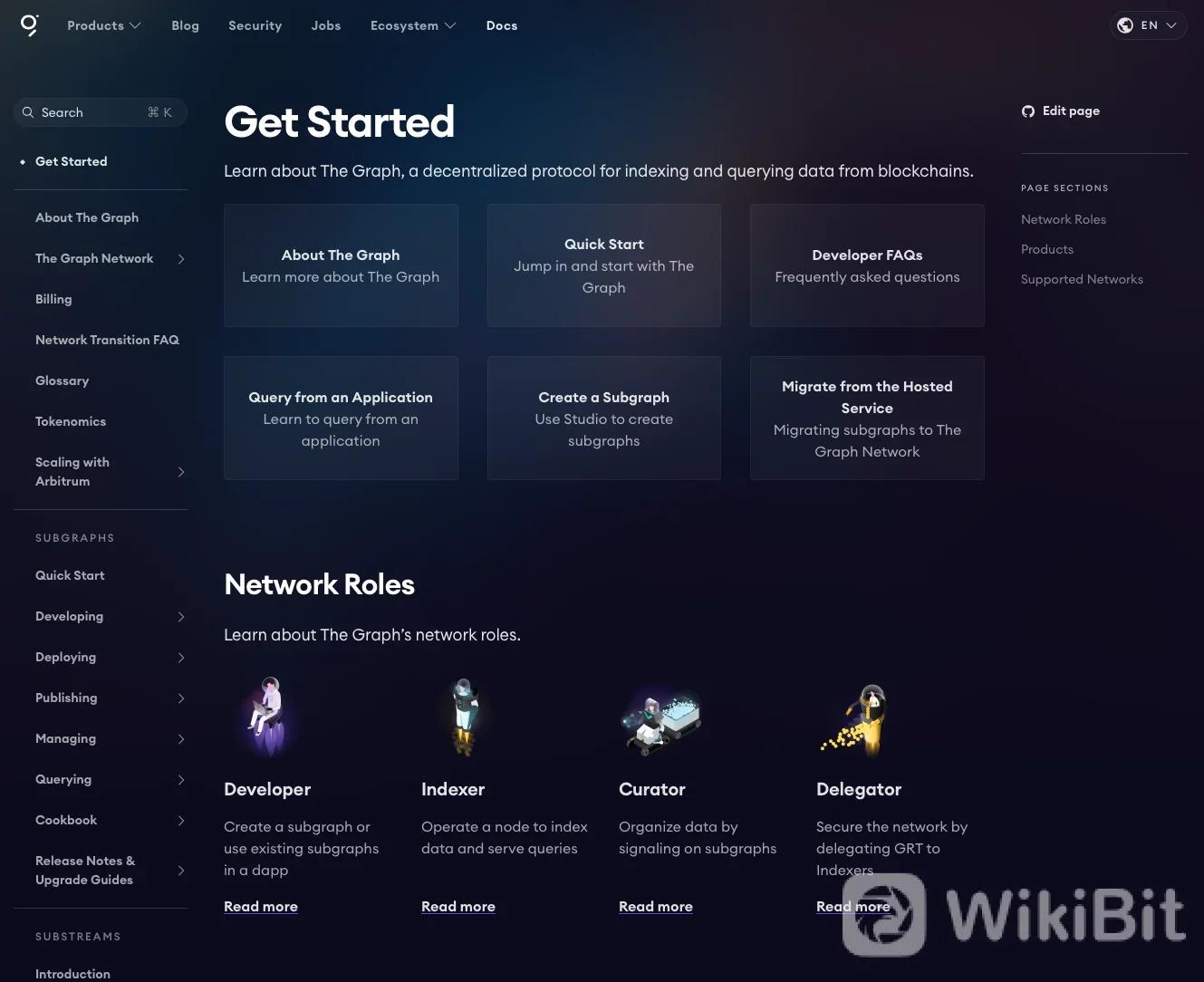
Task: Focus the Search input field
Action: tap(101, 112)
